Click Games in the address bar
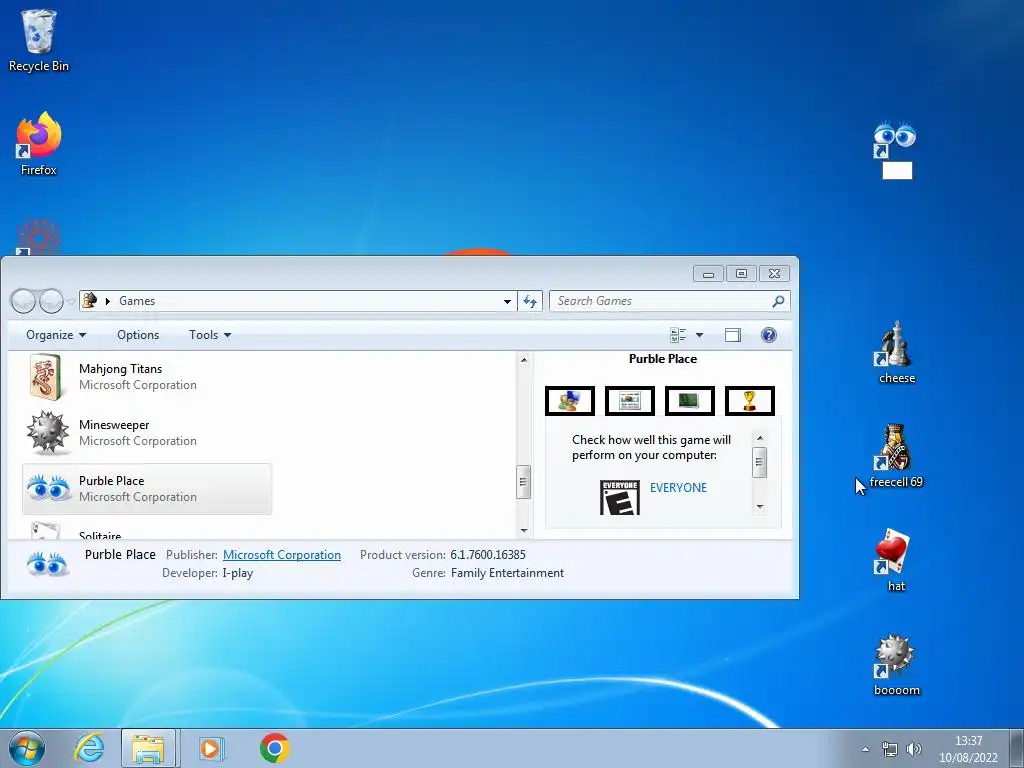Screen dimensions: 1024x768 pos(137,301)
